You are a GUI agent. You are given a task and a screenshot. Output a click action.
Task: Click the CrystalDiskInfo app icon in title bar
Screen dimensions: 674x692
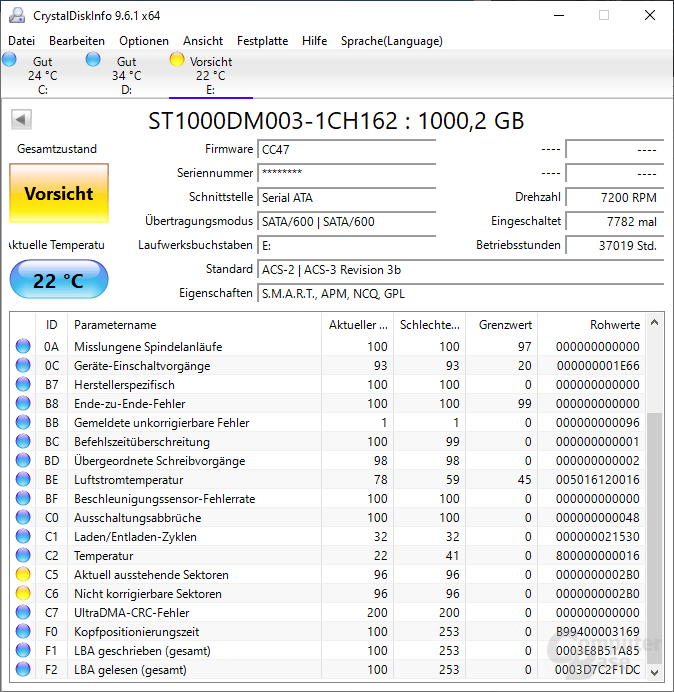pyautogui.click(x=17, y=16)
